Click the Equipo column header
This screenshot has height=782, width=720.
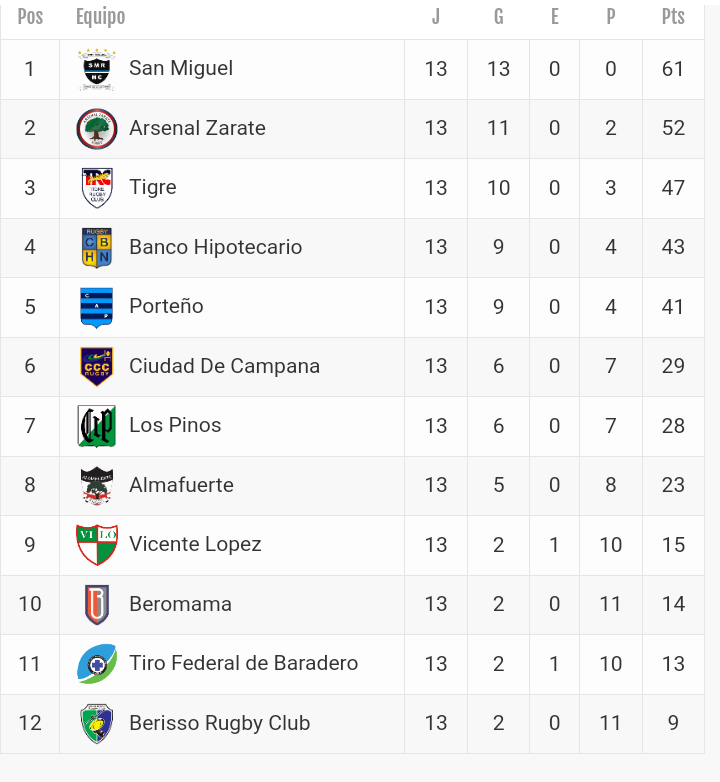tap(101, 17)
